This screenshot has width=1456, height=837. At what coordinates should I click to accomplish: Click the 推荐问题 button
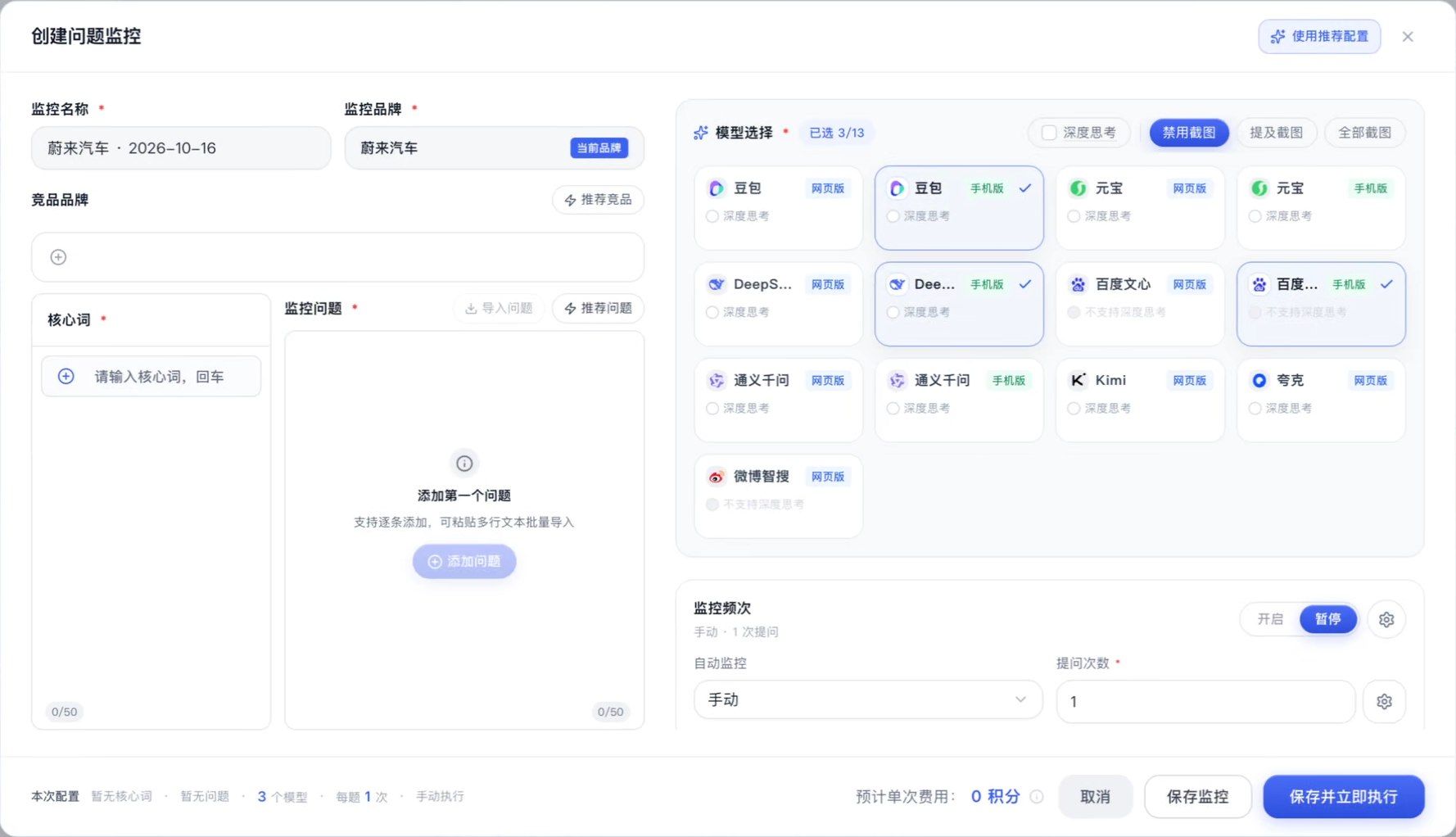(598, 308)
